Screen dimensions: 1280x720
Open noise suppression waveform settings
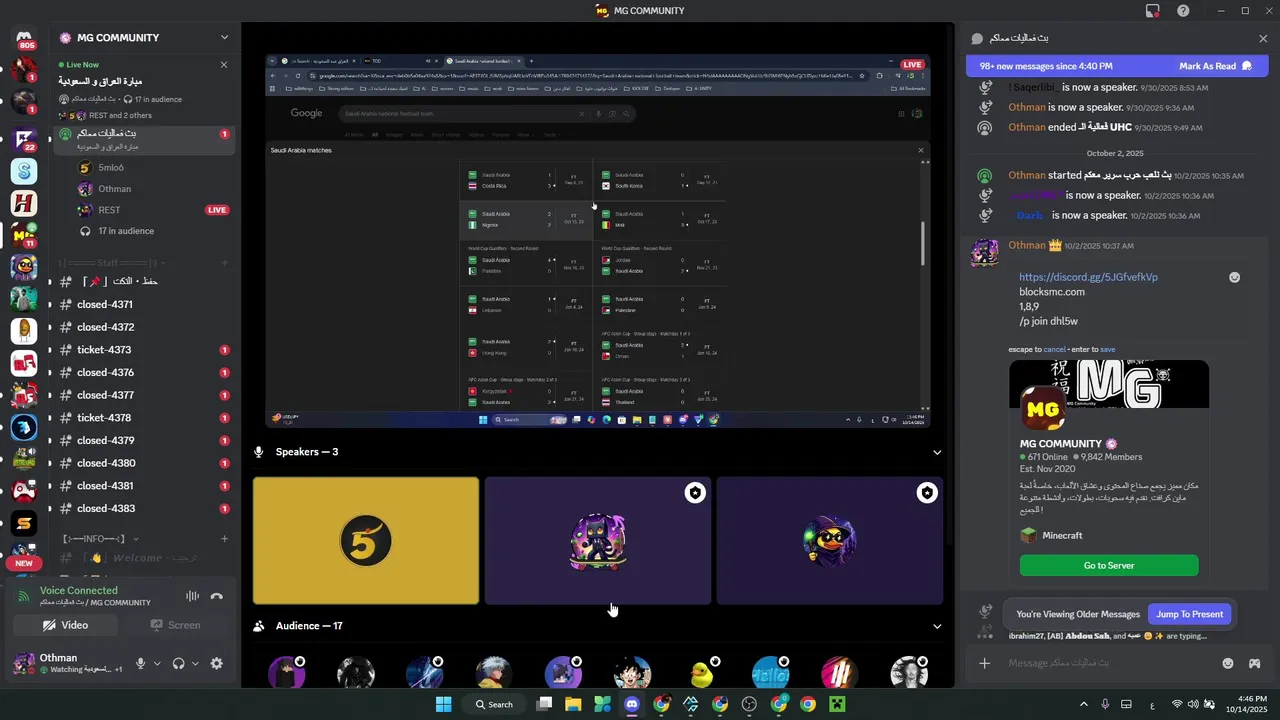pyautogui.click(x=192, y=596)
